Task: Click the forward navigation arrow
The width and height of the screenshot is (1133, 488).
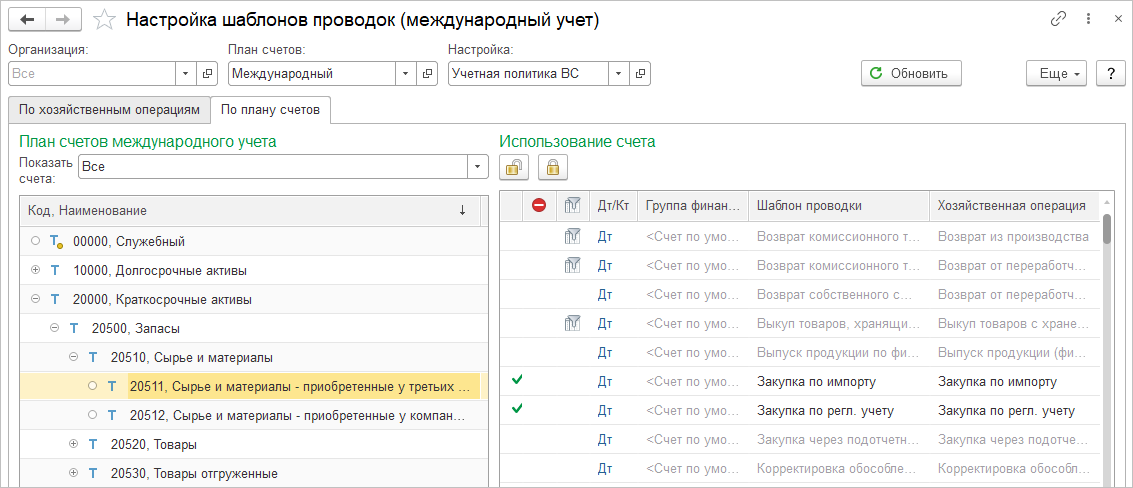Action: pyautogui.click(x=62, y=20)
